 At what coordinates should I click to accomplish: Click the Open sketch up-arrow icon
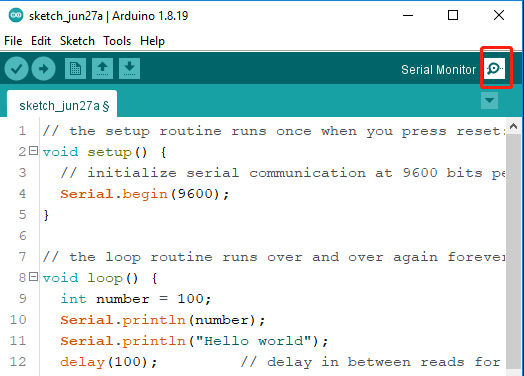(x=102, y=69)
